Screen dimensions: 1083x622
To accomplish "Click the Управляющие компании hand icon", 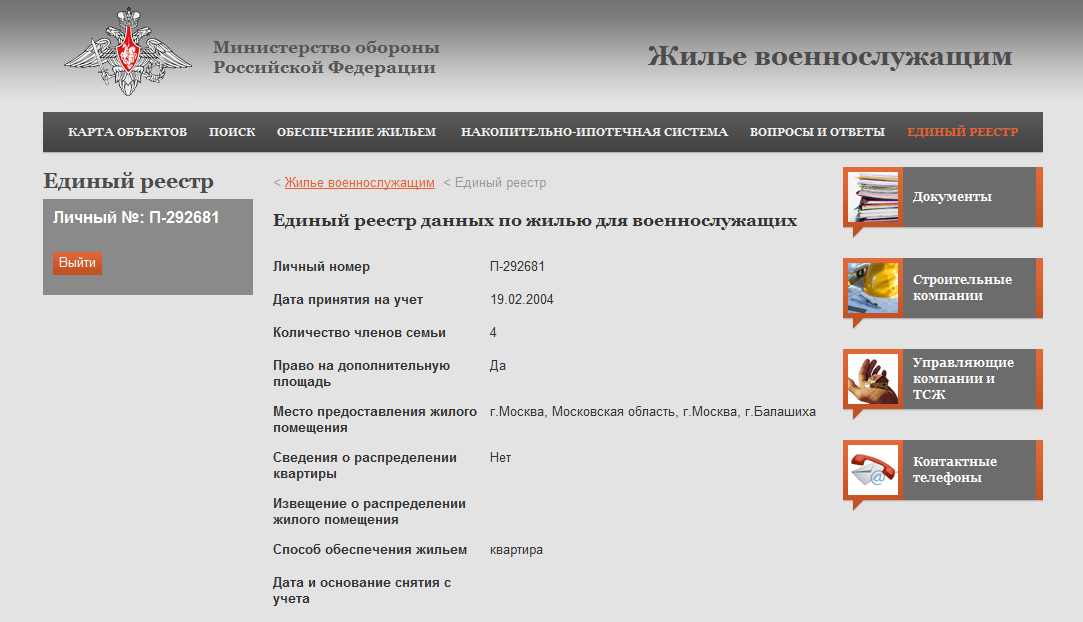I will tap(873, 379).
